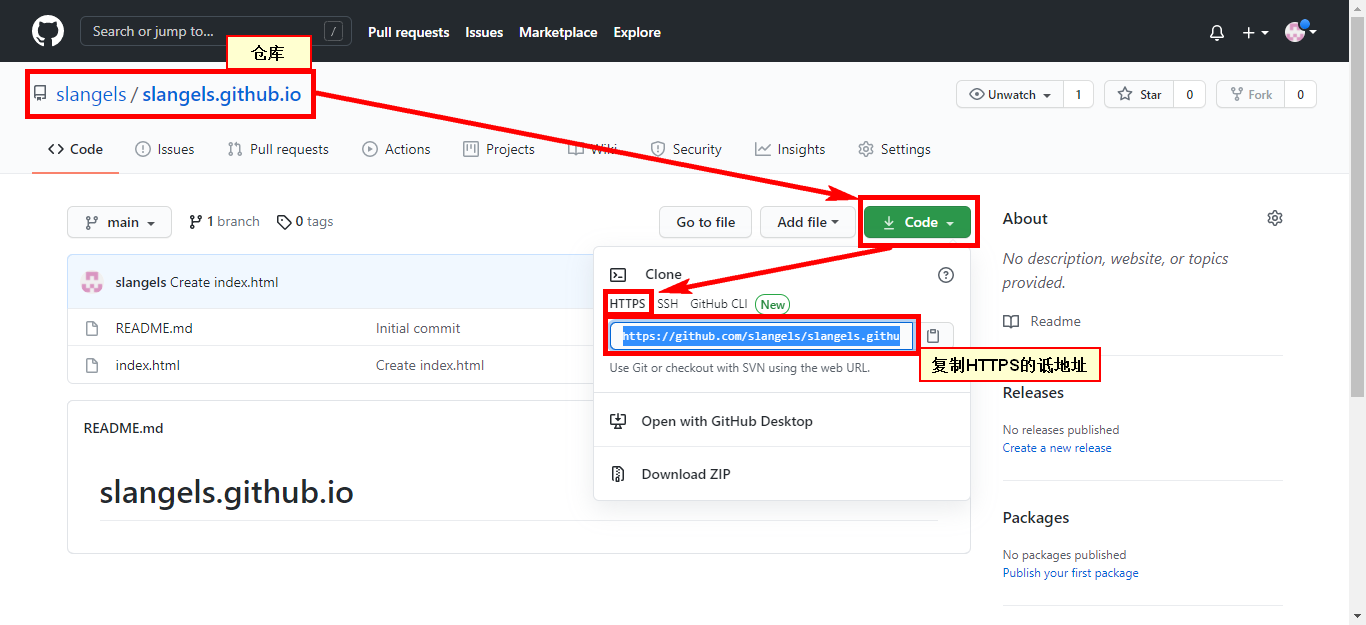
Task: Copy clone URL with clipboard icon
Action: click(933, 336)
